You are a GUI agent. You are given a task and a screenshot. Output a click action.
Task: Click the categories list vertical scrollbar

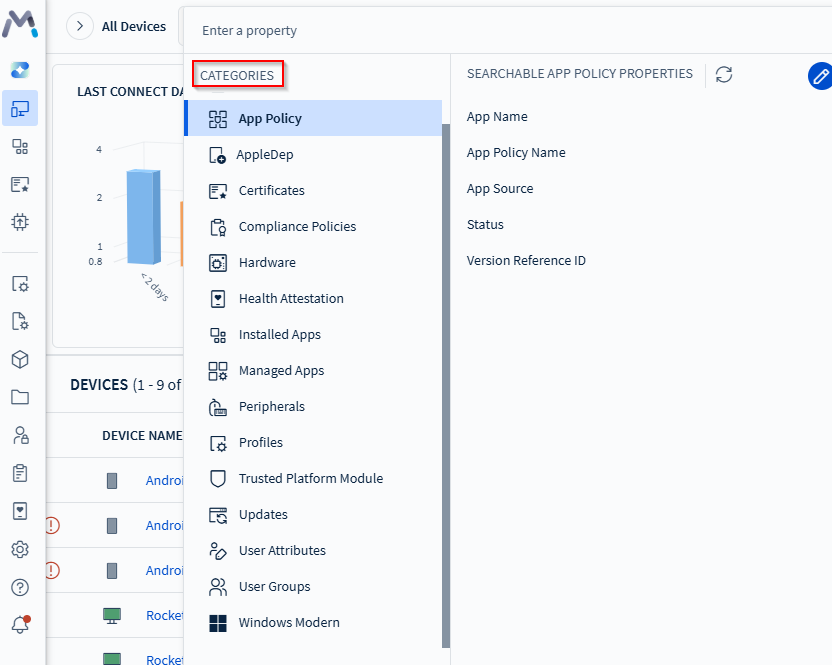pos(446,380)
